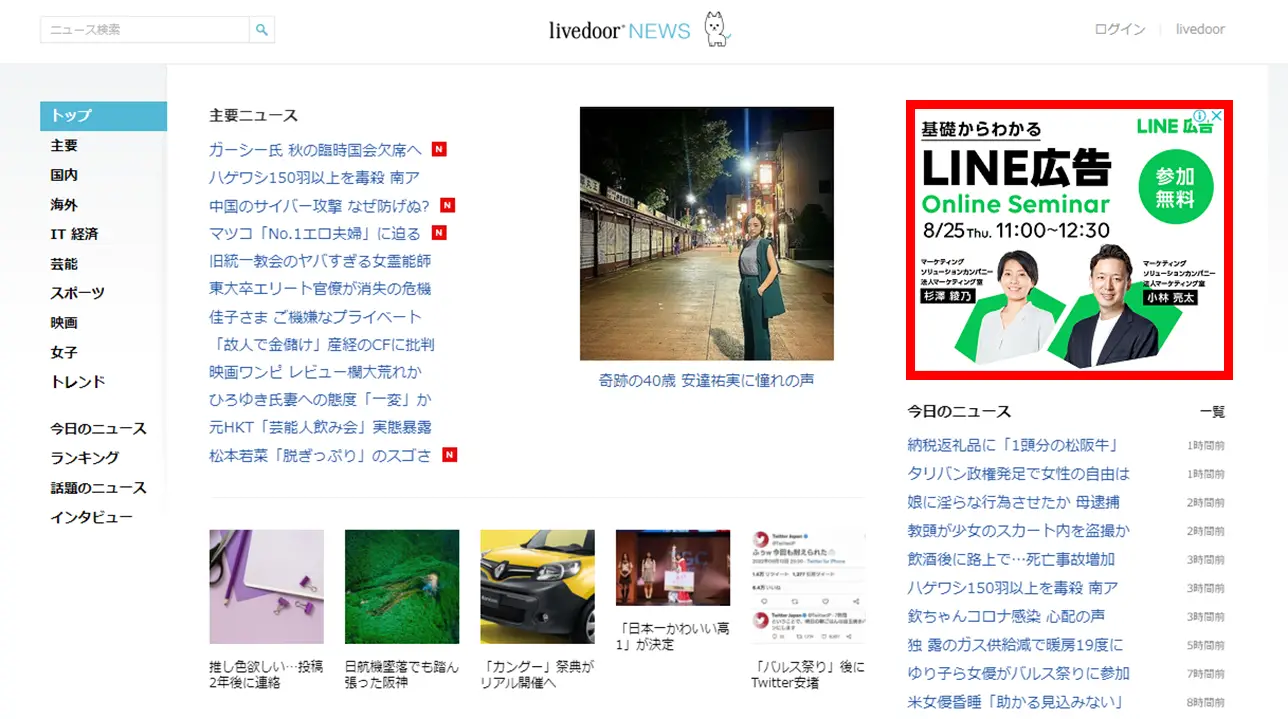Open headline 佳子さま ご機嫌なプライベート
This screenshot has height=719, width=1288.
click(x=315, y=316)
